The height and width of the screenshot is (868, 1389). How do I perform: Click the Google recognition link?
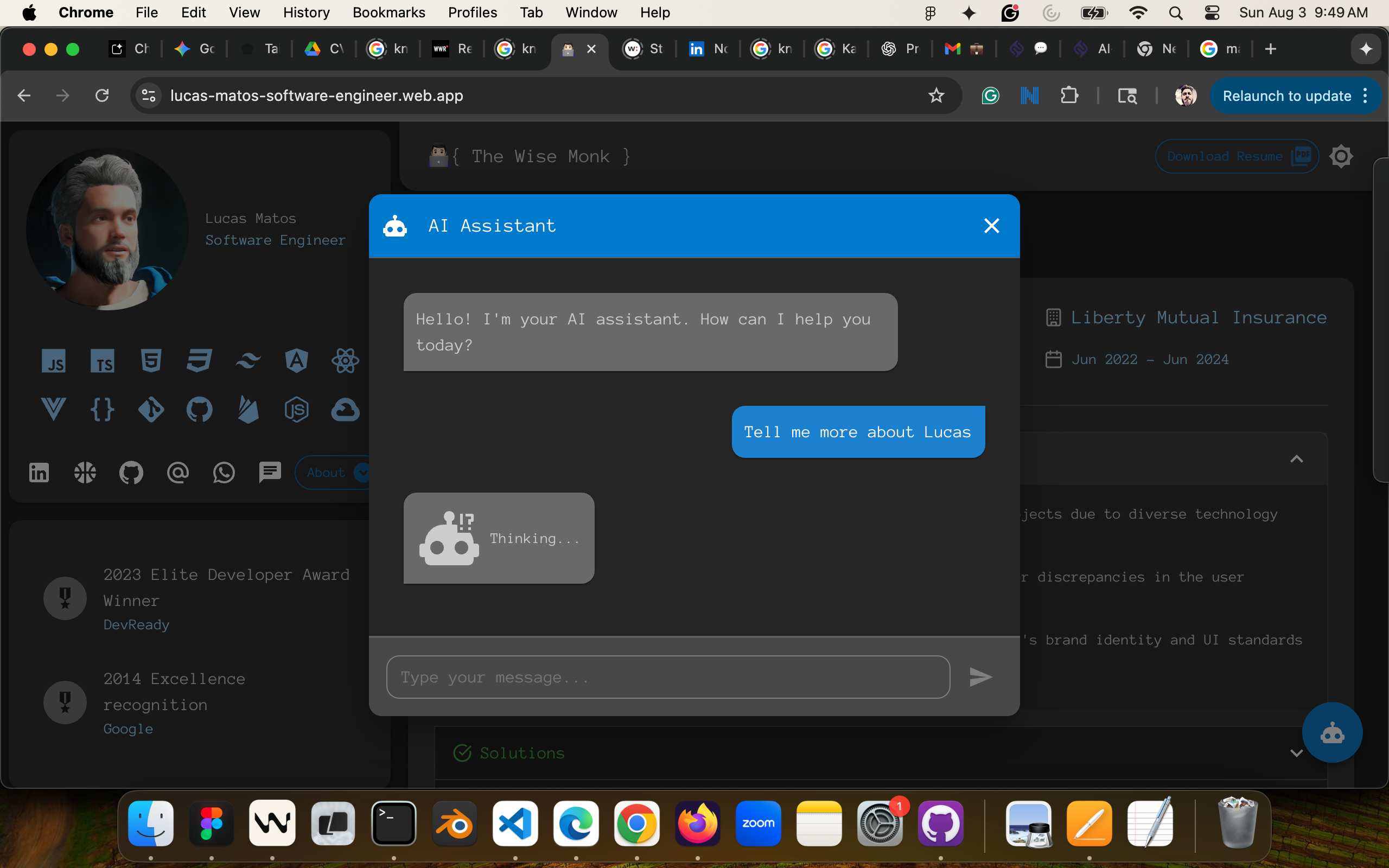point(128,729)
